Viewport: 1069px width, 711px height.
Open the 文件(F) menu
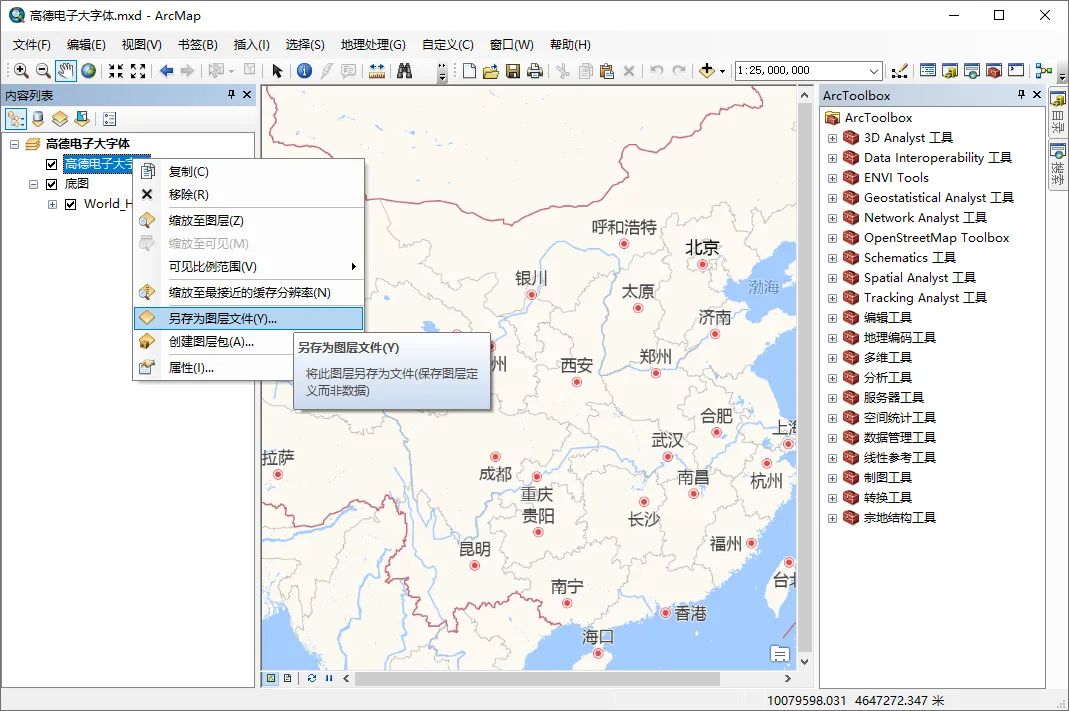pyautogui.click(x=31, y=45)
